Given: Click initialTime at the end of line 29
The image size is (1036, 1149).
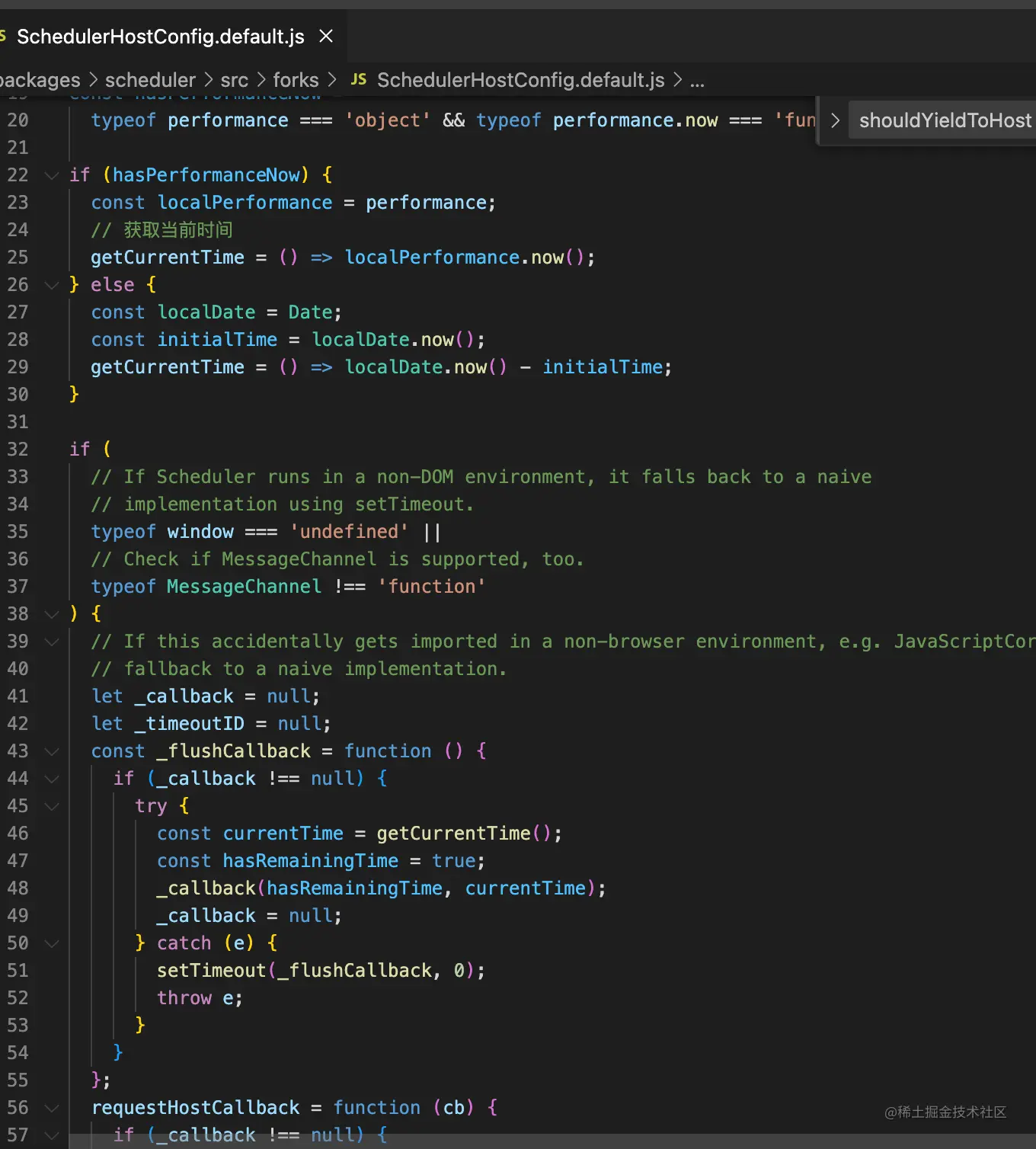Looking at the screenshot, I should [x=603, y=367].
